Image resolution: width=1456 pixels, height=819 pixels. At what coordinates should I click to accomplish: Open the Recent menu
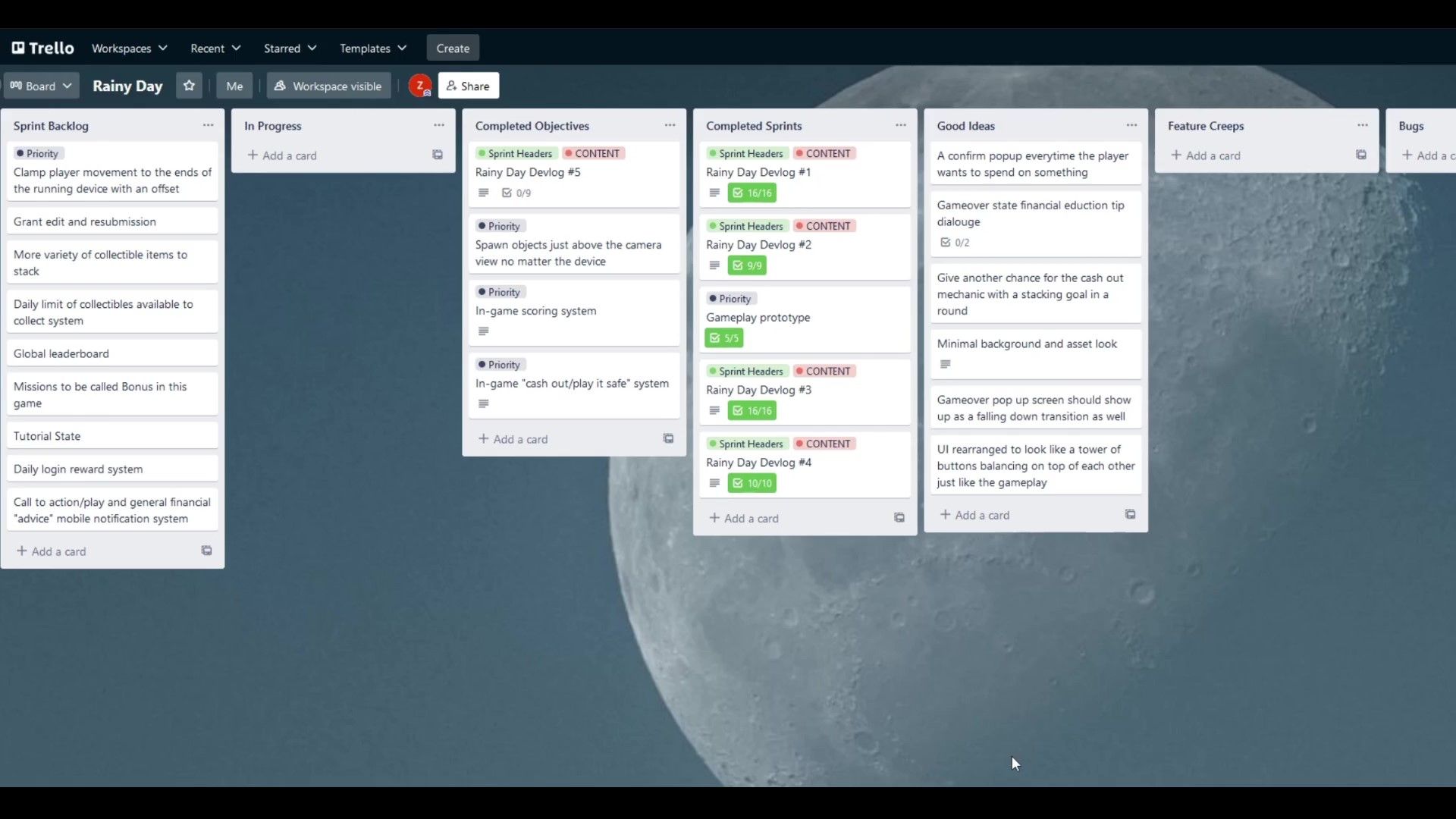tap(215, 48)
